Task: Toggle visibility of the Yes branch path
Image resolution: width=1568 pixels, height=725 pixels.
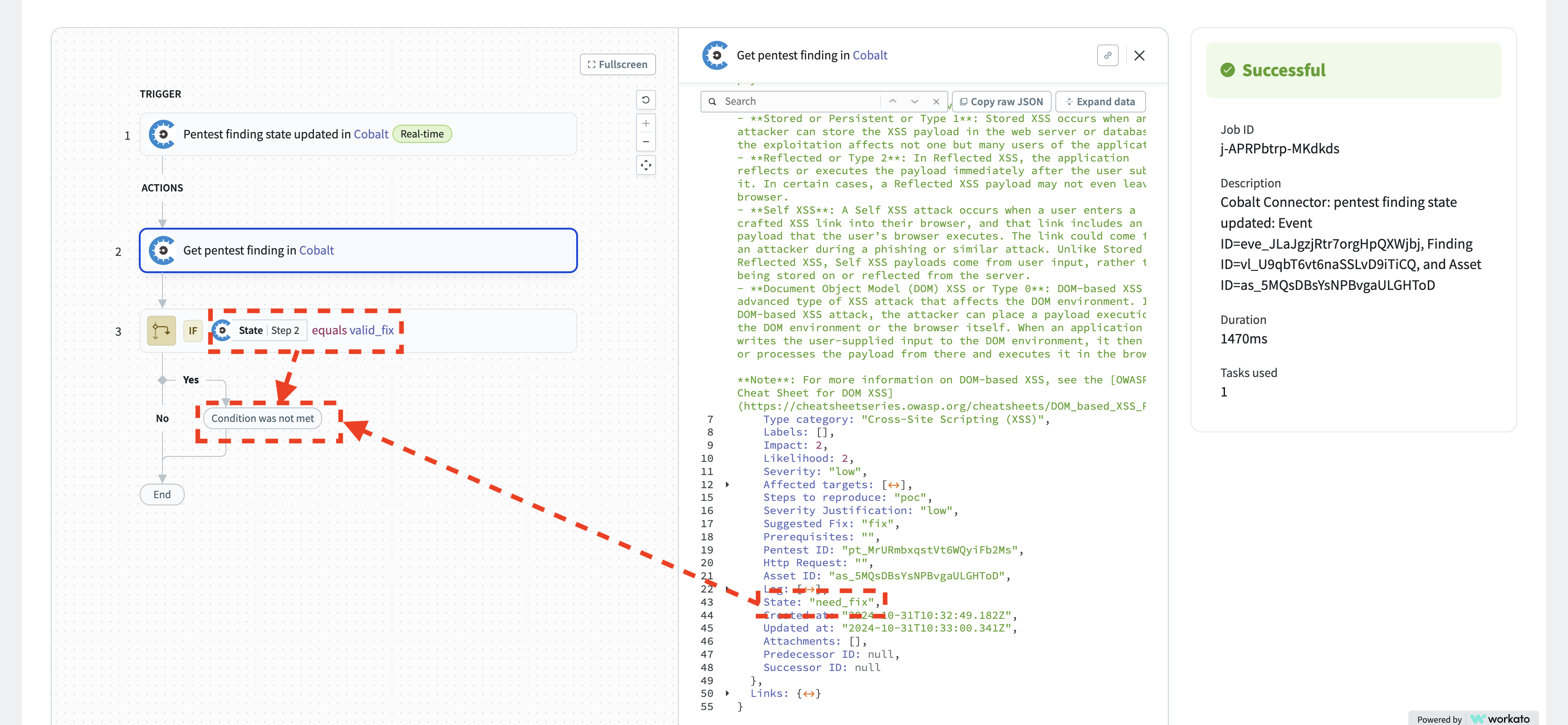Action: pos(162,379)
